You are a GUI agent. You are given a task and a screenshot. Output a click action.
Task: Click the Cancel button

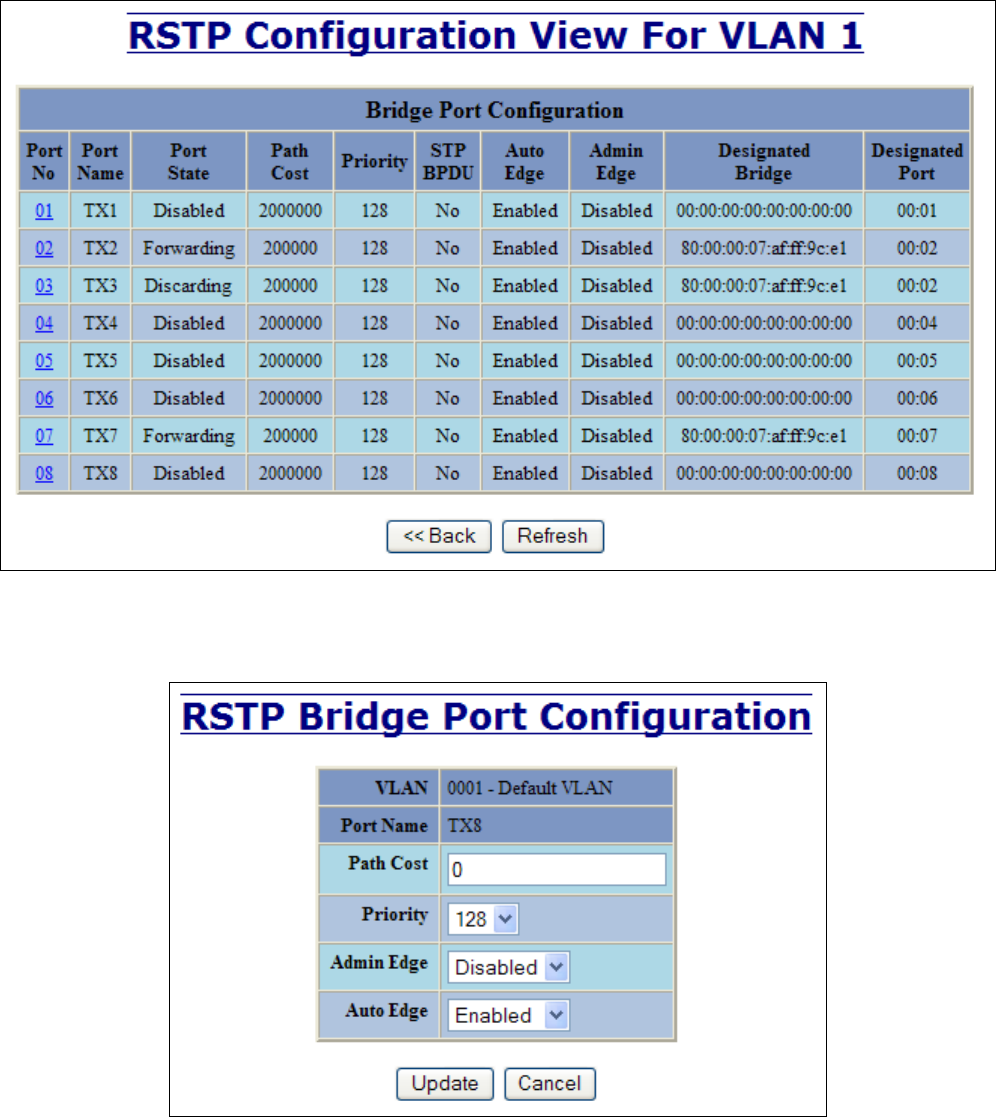(x=549, y=1084)
